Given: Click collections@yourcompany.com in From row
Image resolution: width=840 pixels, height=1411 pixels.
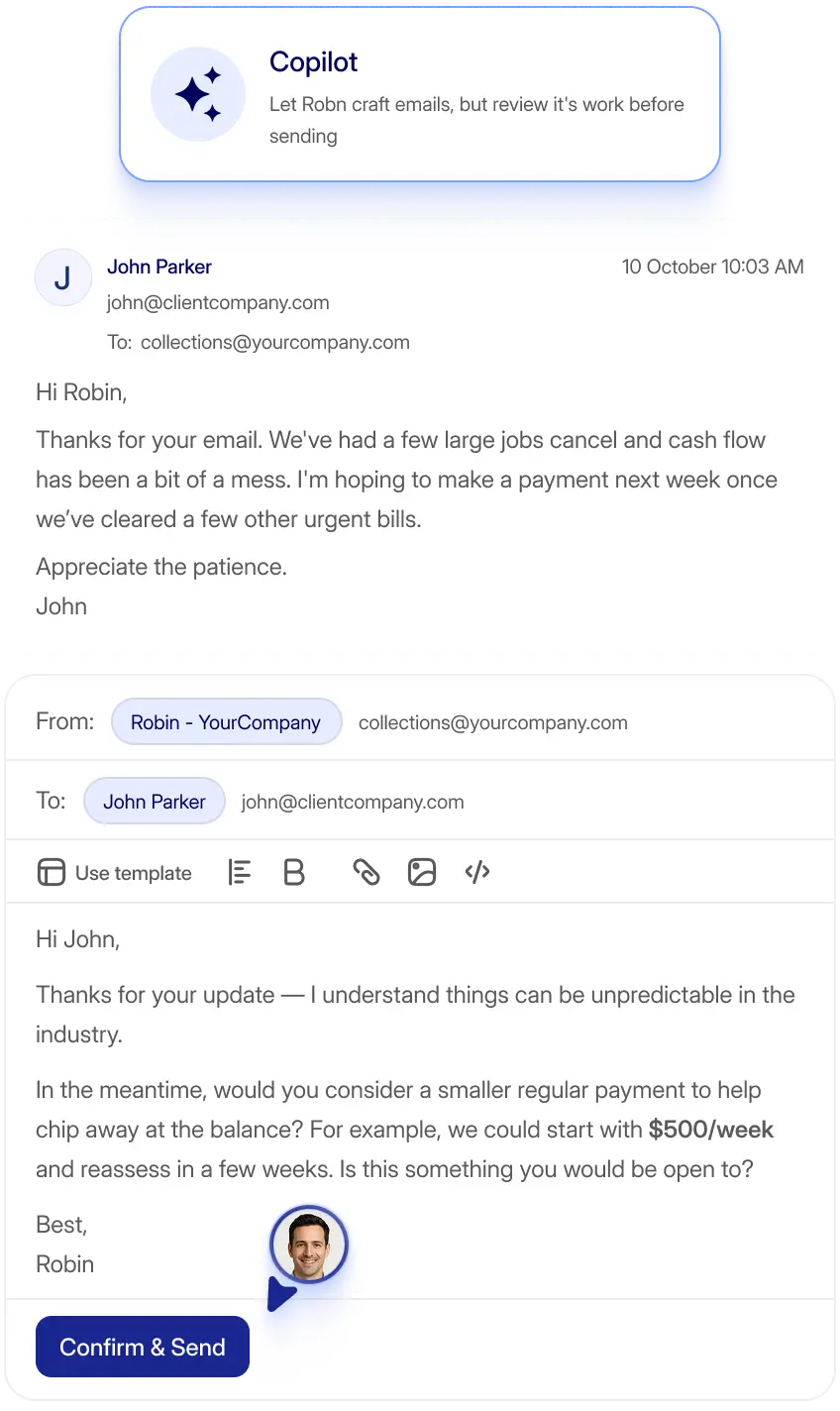Looking at the screenshot, I should pos(493,722).
